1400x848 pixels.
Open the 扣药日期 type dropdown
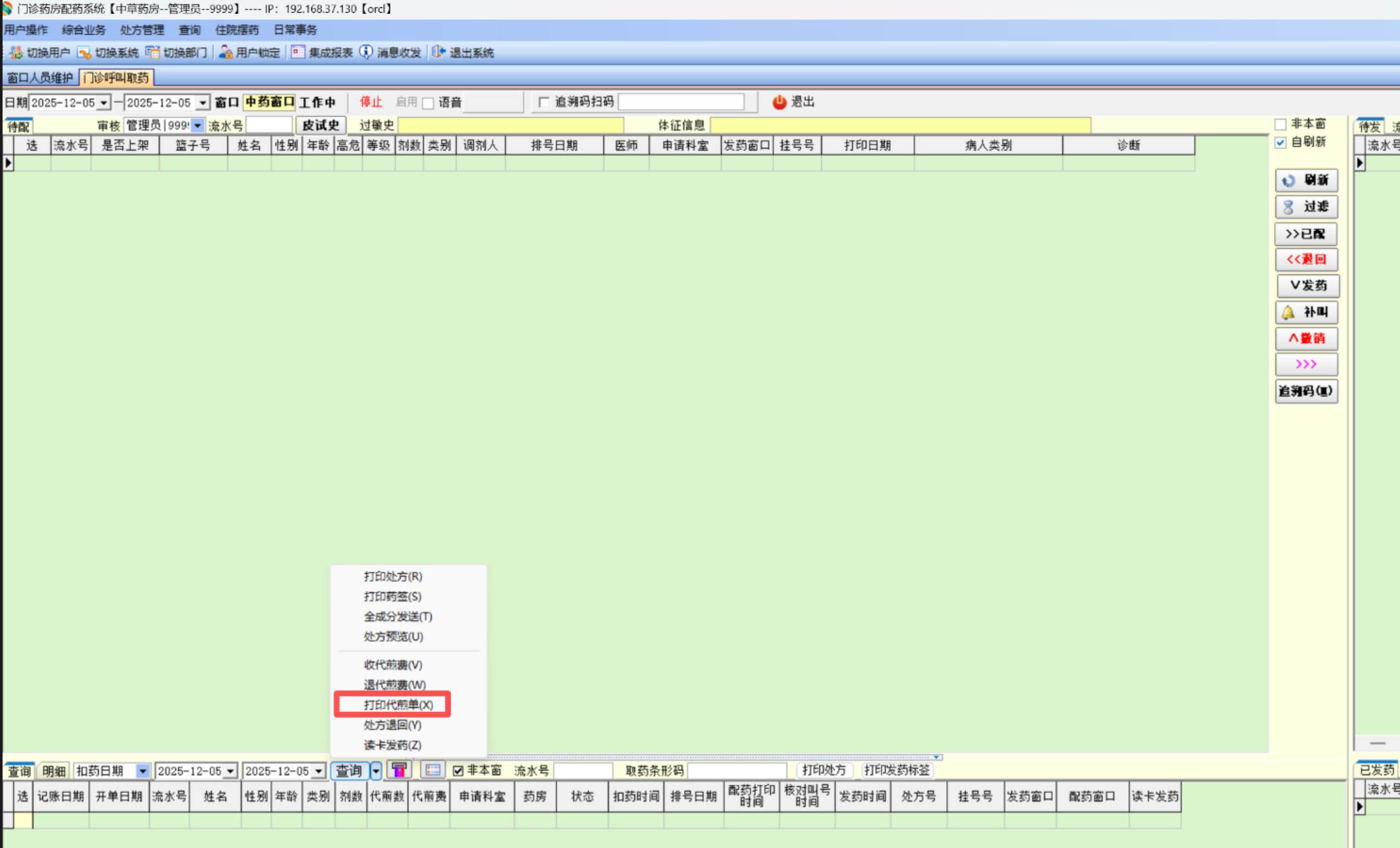click(x=143, y=770)
